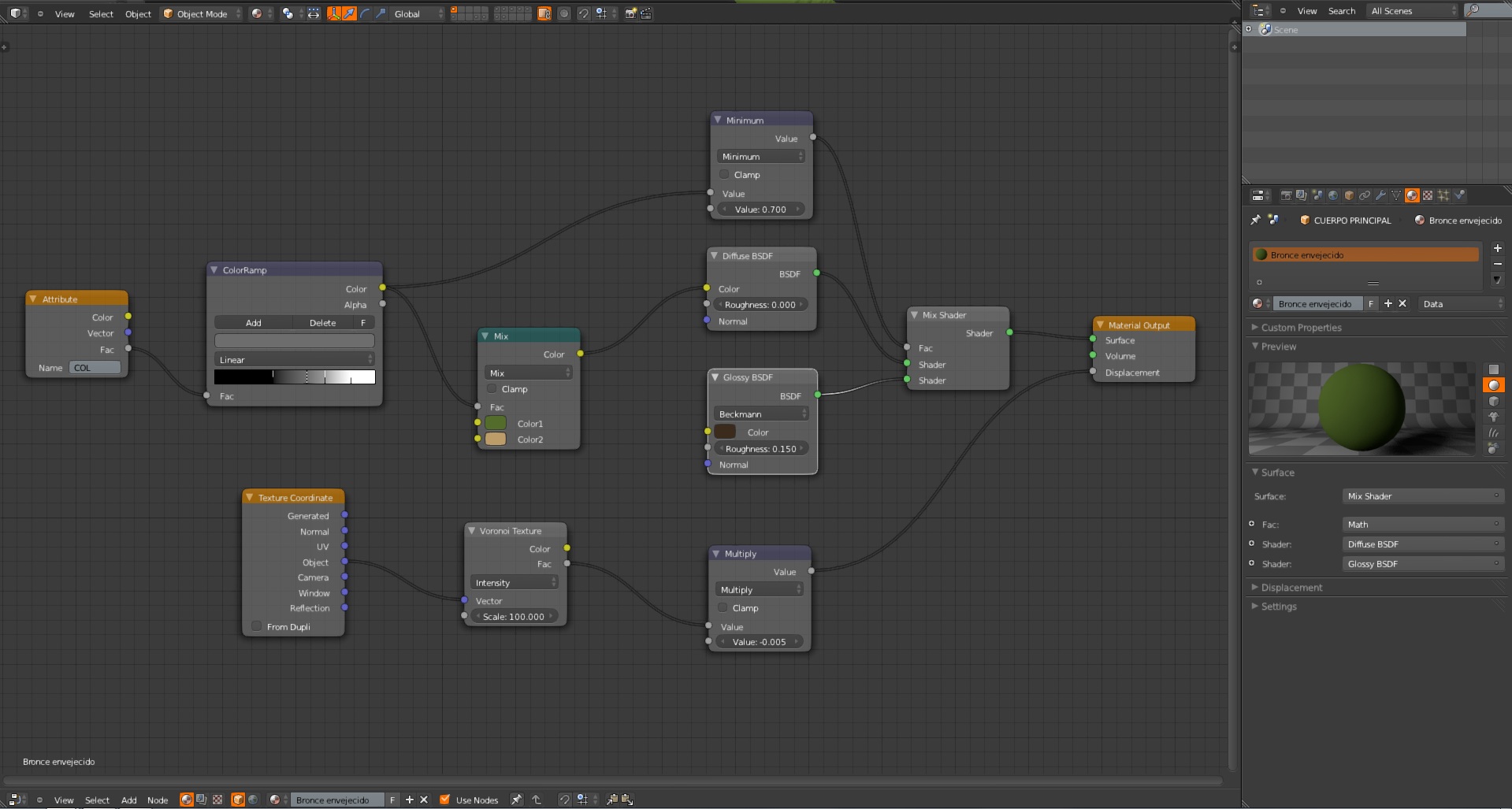Image resolution: width=1512 pixels, height=809 pixels.
Task: Check From Dupli in Texture Coordinate node
Action: 257,627
